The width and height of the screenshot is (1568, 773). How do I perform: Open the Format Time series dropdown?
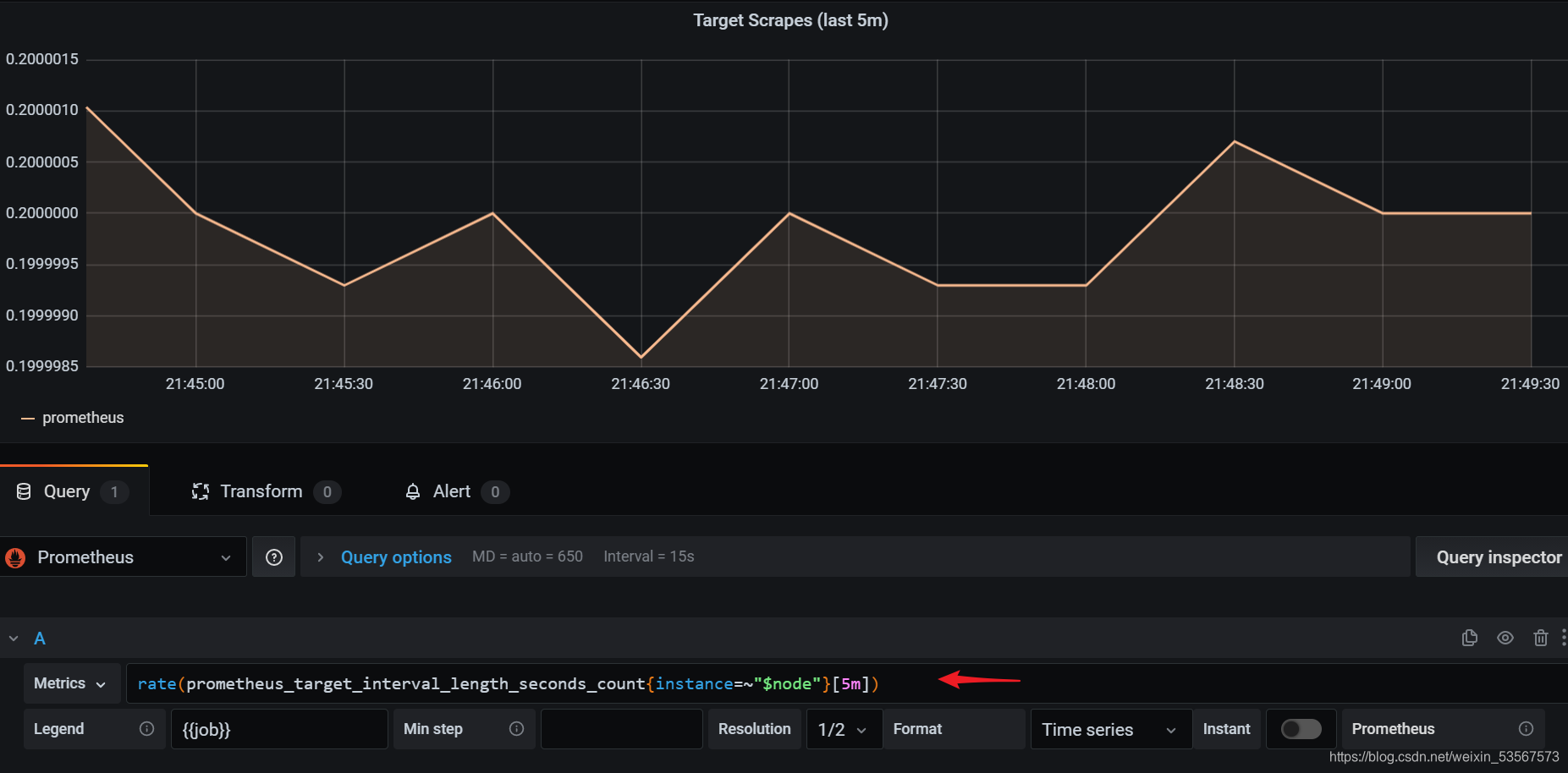(1110, 729)
